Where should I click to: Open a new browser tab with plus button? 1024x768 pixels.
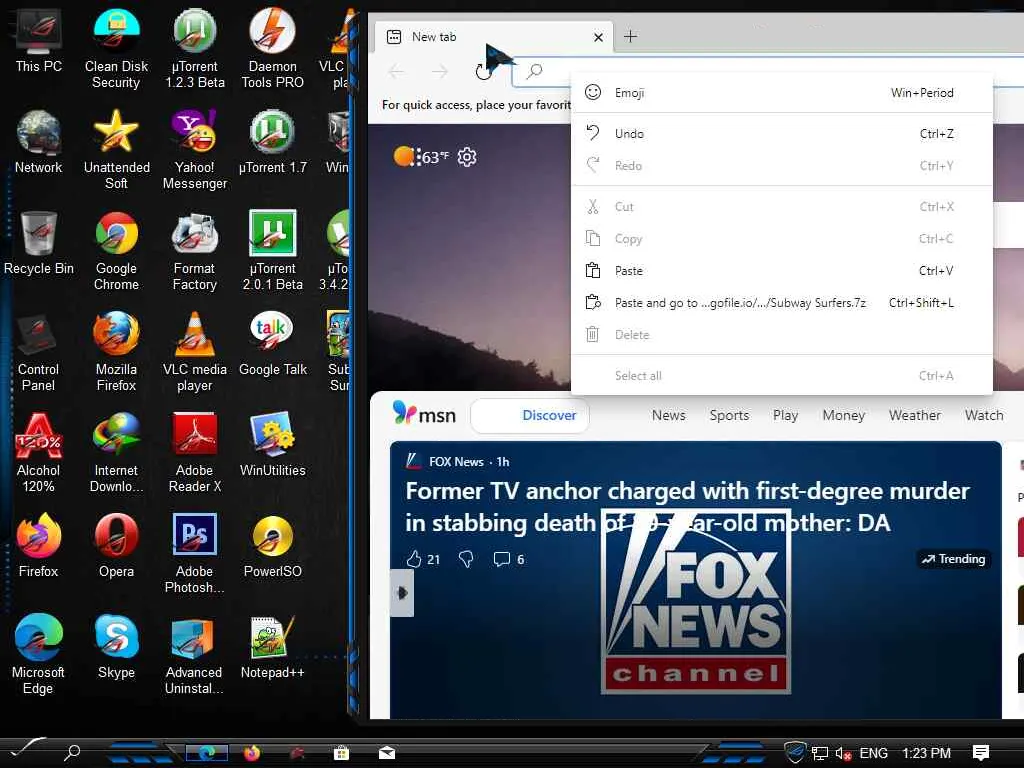[x=630, y=37]
